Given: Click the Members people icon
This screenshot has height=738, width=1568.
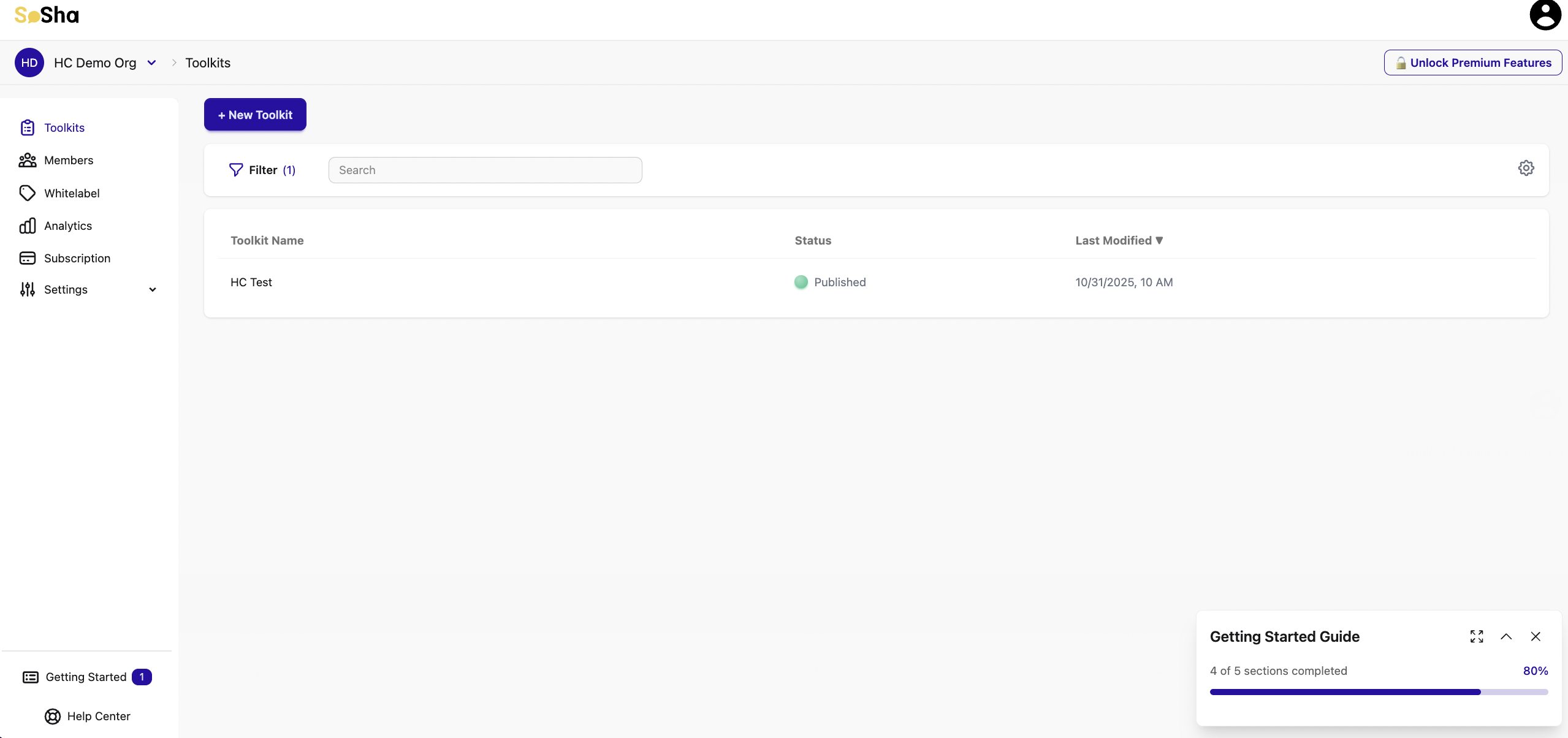Looking at the screenshot, I should [28, 160].
